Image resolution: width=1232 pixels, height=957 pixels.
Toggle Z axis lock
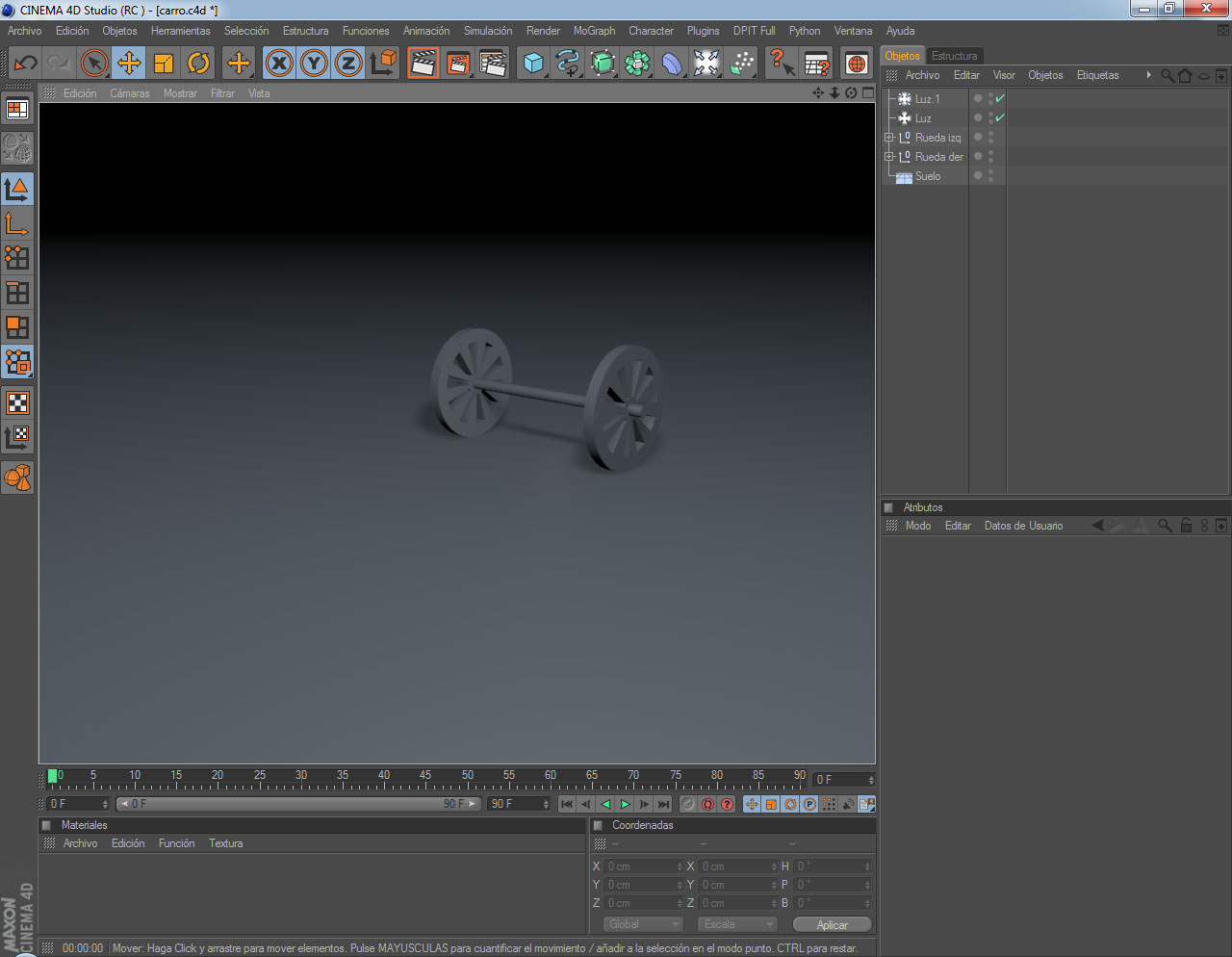[x=348, y=64]
